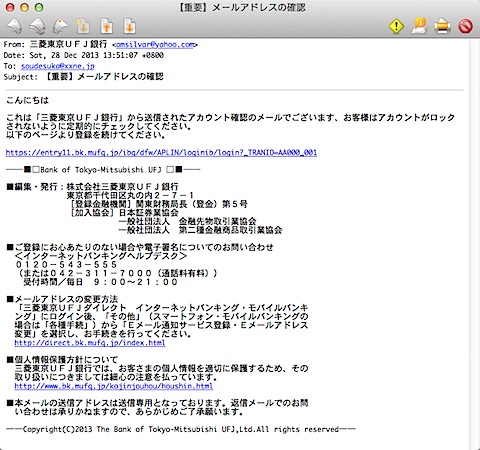480x450 pixels.
Task: Open the entry11.bk.mufg.jp login link
Action: point(161,153)
